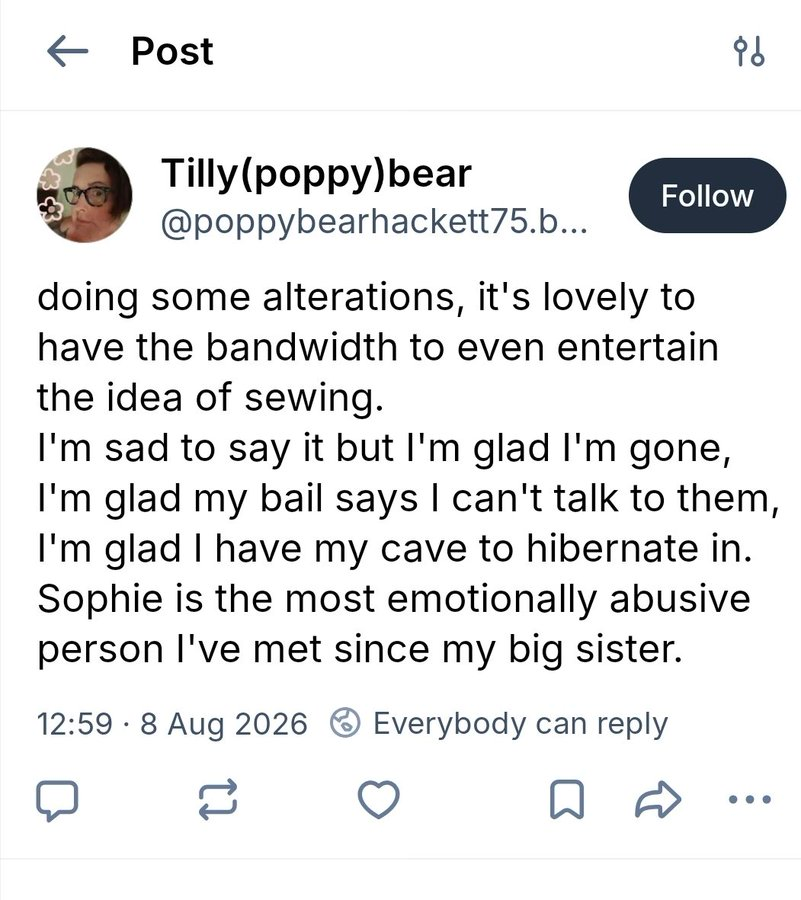Like the post with the heart icon

click(x=379, y=798)
